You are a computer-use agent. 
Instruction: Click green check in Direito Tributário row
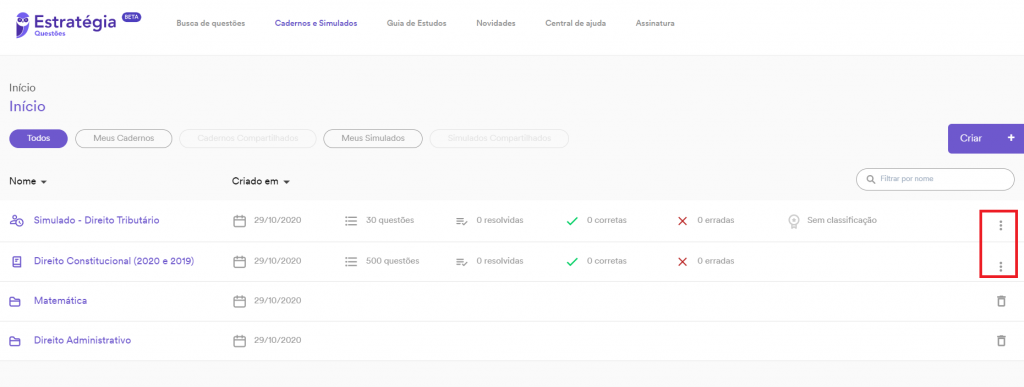[572, 221]
